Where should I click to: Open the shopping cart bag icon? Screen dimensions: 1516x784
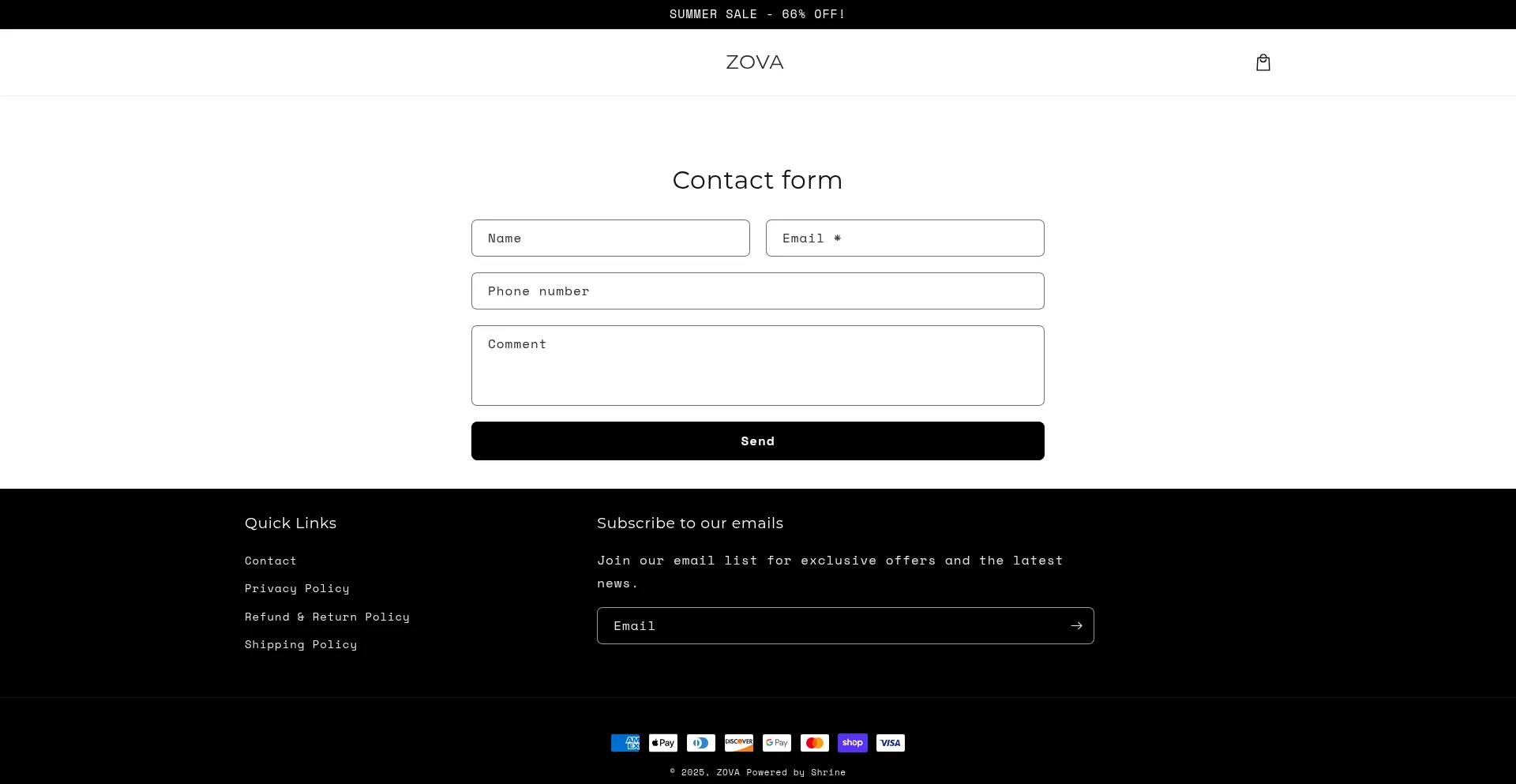click(x=1263, y=62)
